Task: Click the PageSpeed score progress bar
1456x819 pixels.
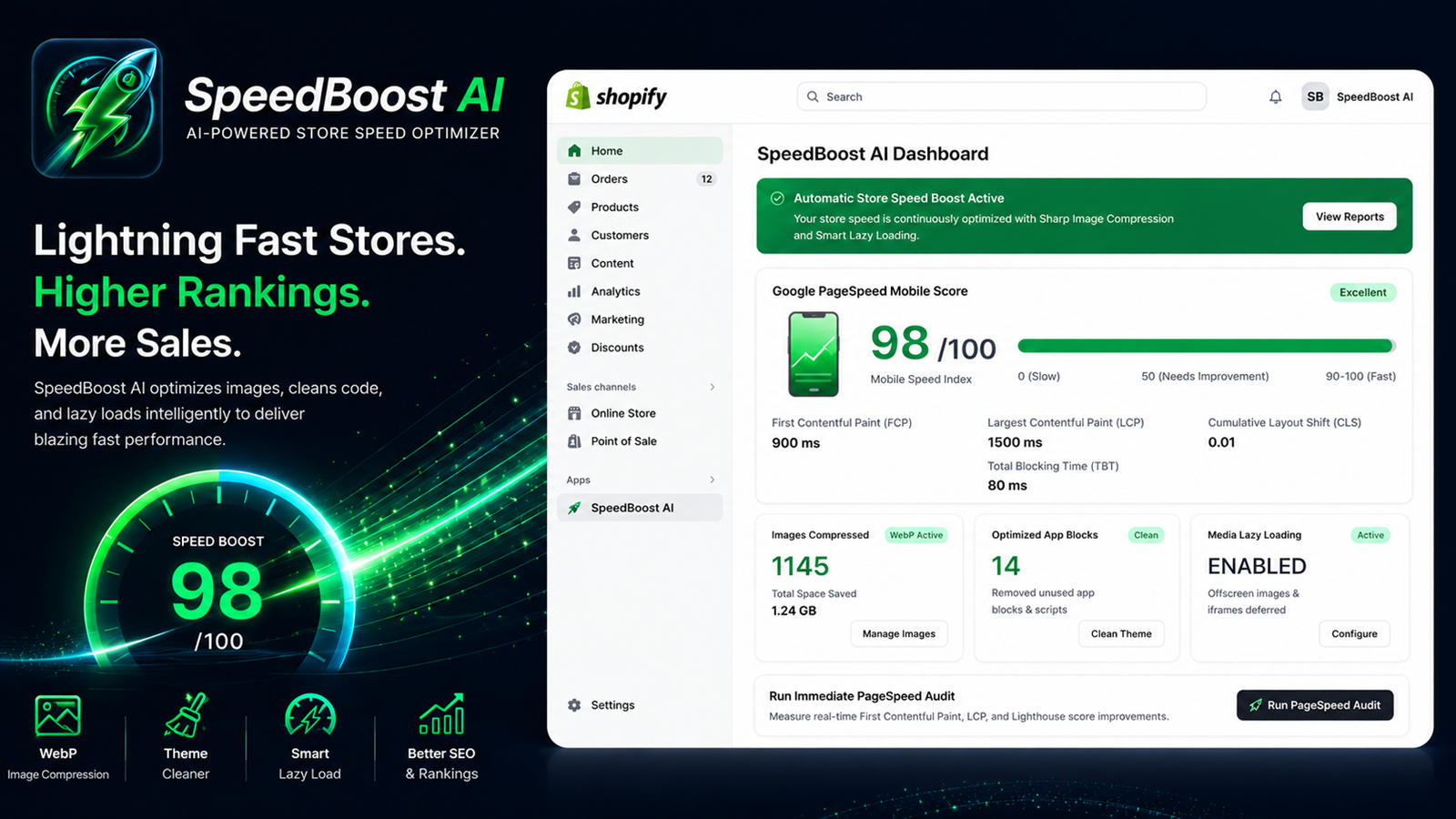Action: coord(1207,346)
